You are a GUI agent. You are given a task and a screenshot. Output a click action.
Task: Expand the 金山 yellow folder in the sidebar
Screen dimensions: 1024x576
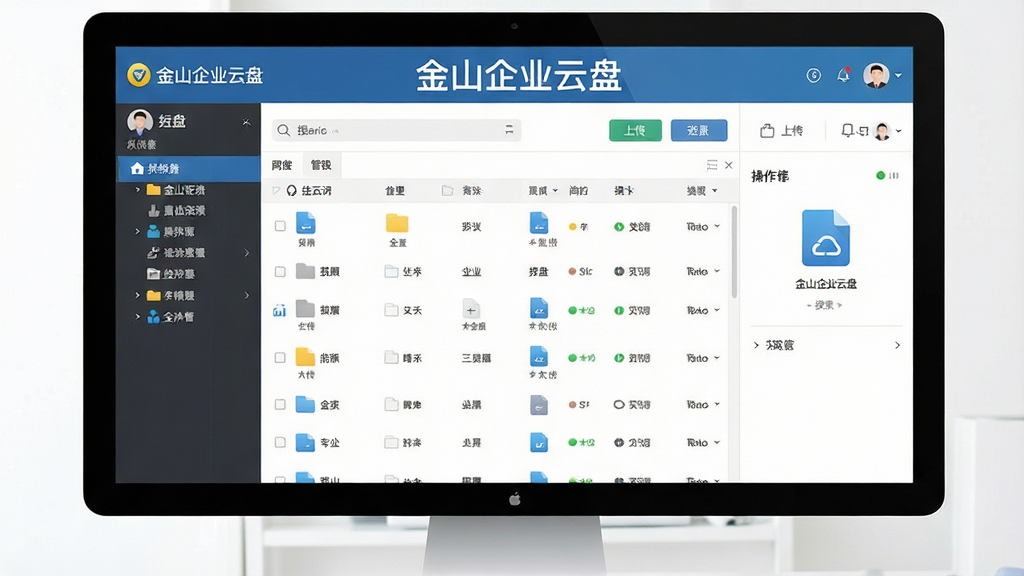point(137,190)
